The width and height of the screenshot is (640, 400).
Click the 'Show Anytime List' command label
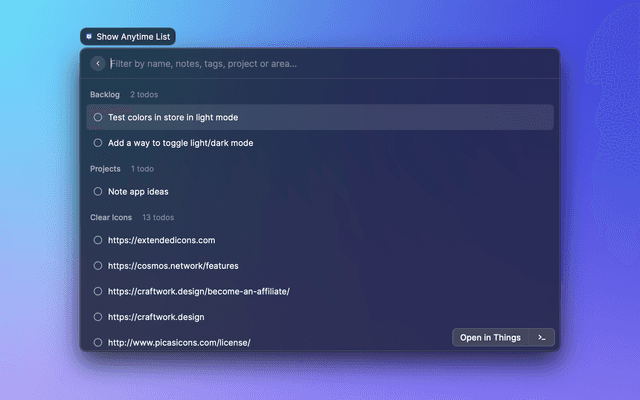(133, 36)
